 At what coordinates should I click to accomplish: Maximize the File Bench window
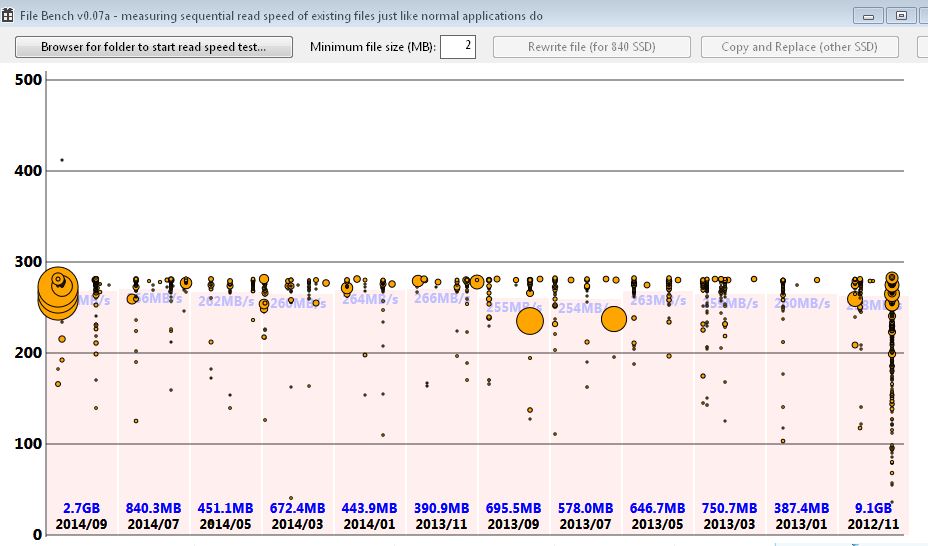(x=901, y=15)
